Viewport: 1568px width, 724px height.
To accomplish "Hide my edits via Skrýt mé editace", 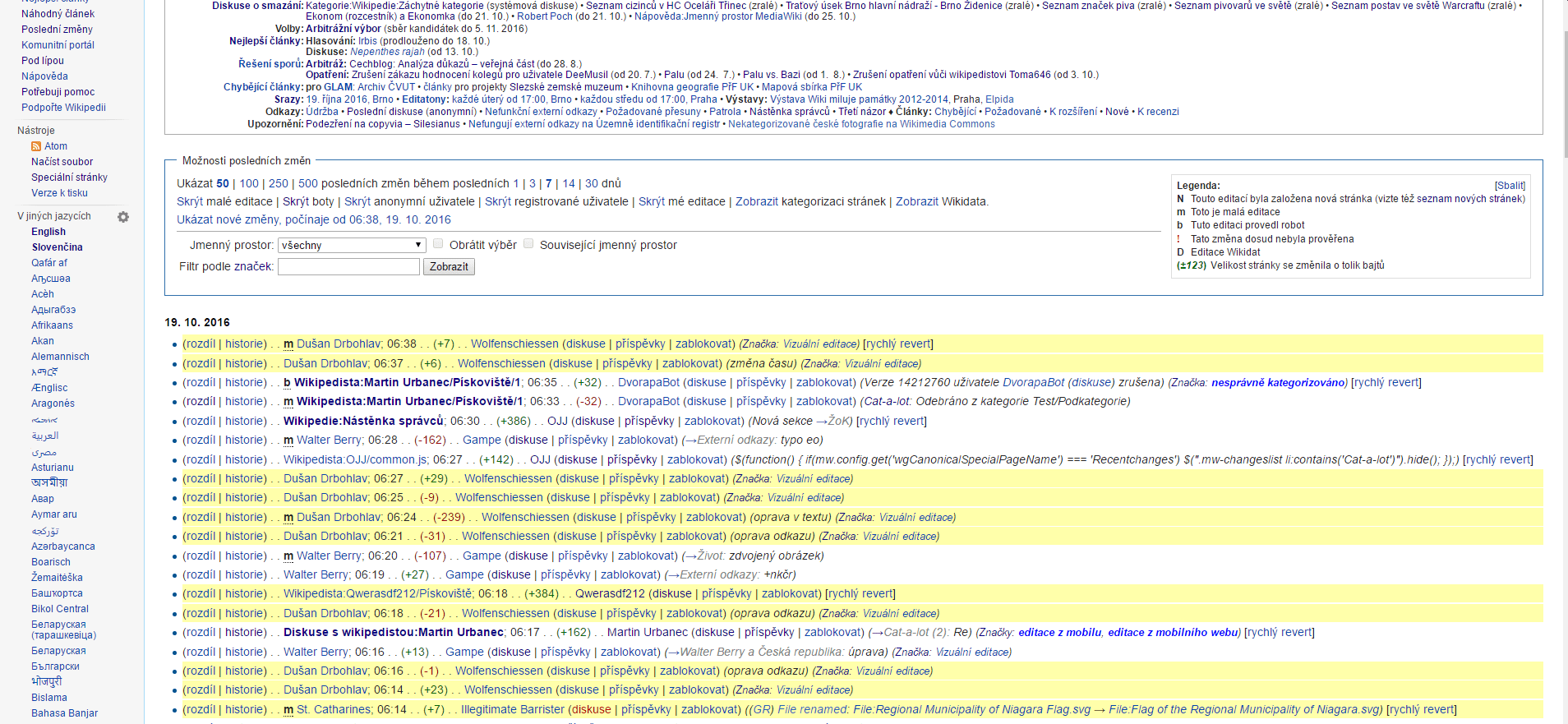I will [652, 201].
